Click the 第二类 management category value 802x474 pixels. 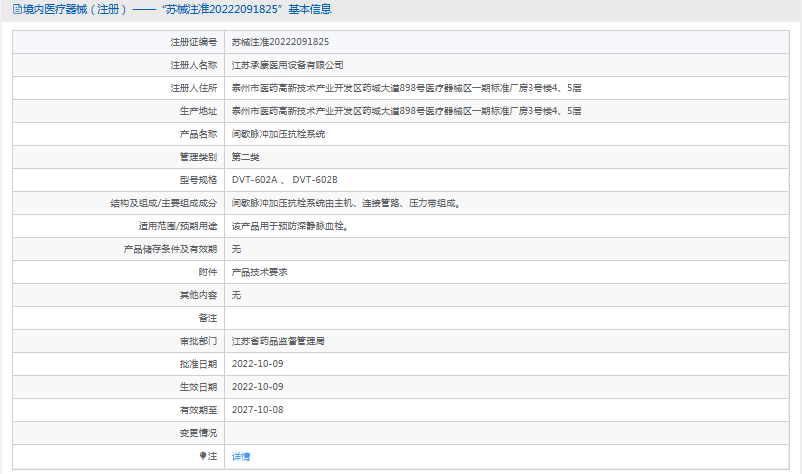(x=246, y=157)
